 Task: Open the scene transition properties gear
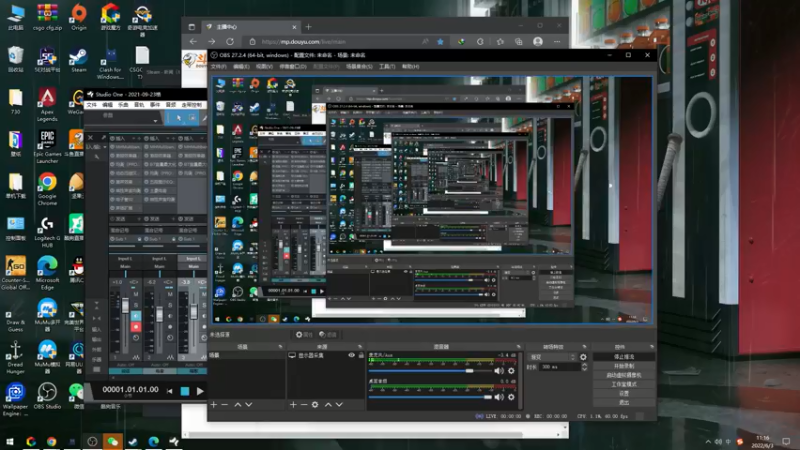pos(583,357)
